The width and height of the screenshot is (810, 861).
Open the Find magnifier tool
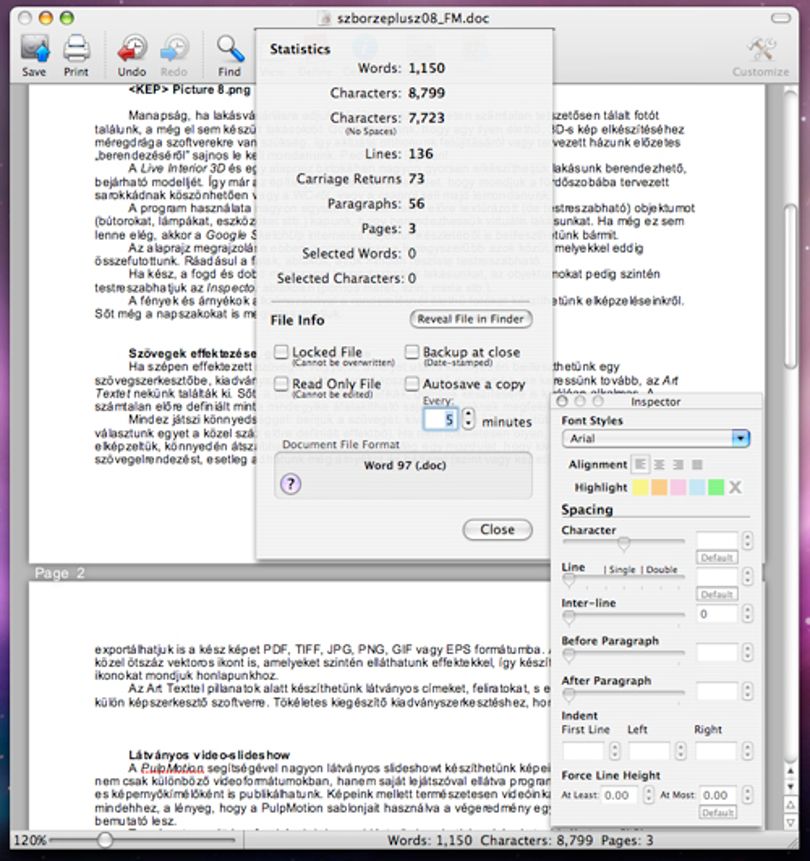230,49
